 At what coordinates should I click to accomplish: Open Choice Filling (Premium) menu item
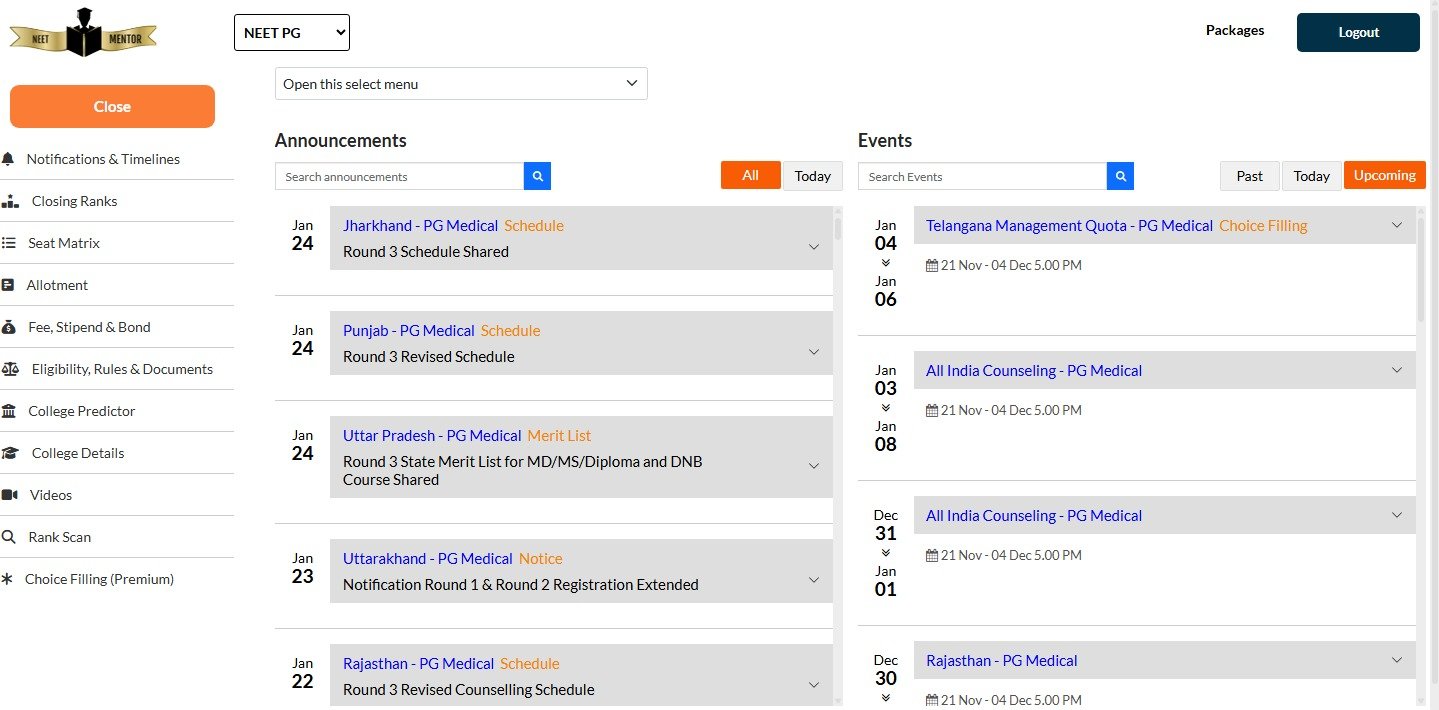click(99, 579)
